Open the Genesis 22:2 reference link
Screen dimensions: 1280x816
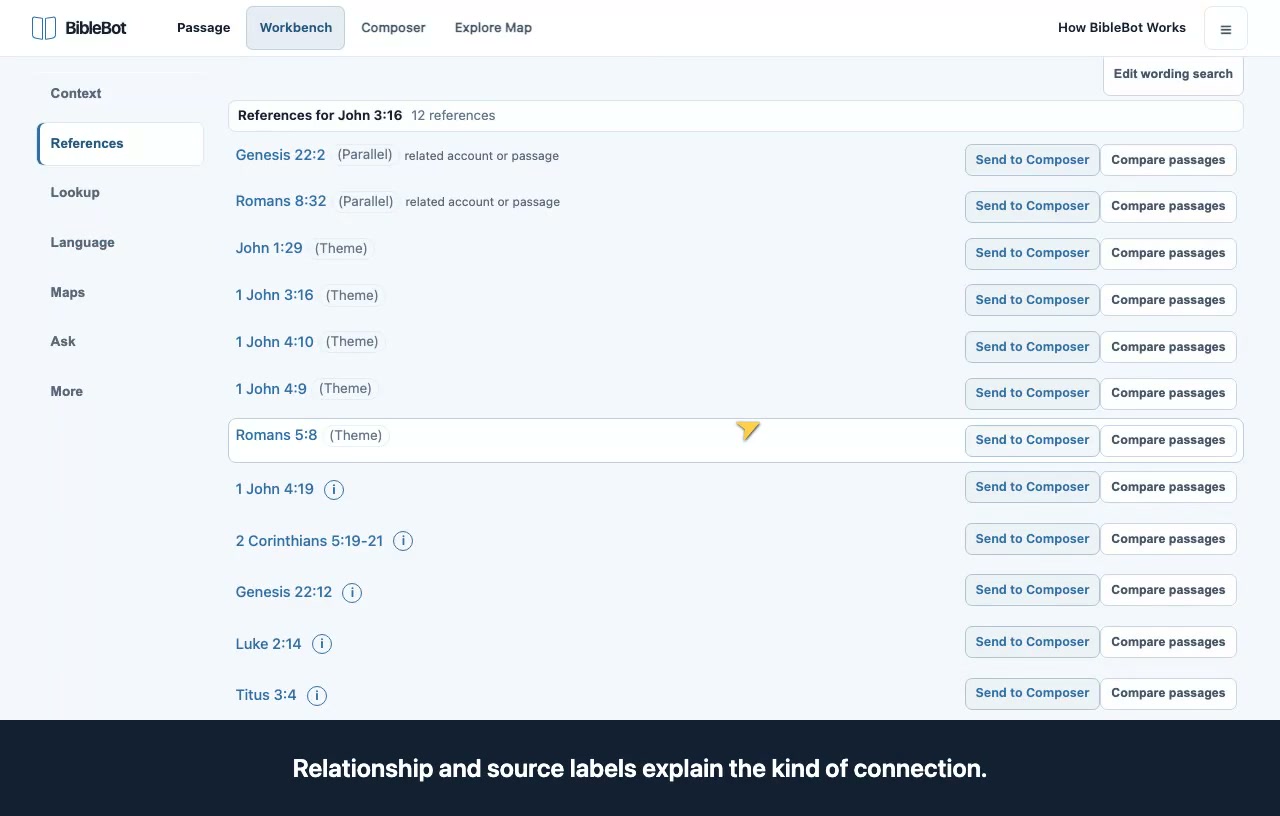click(280, 155)
